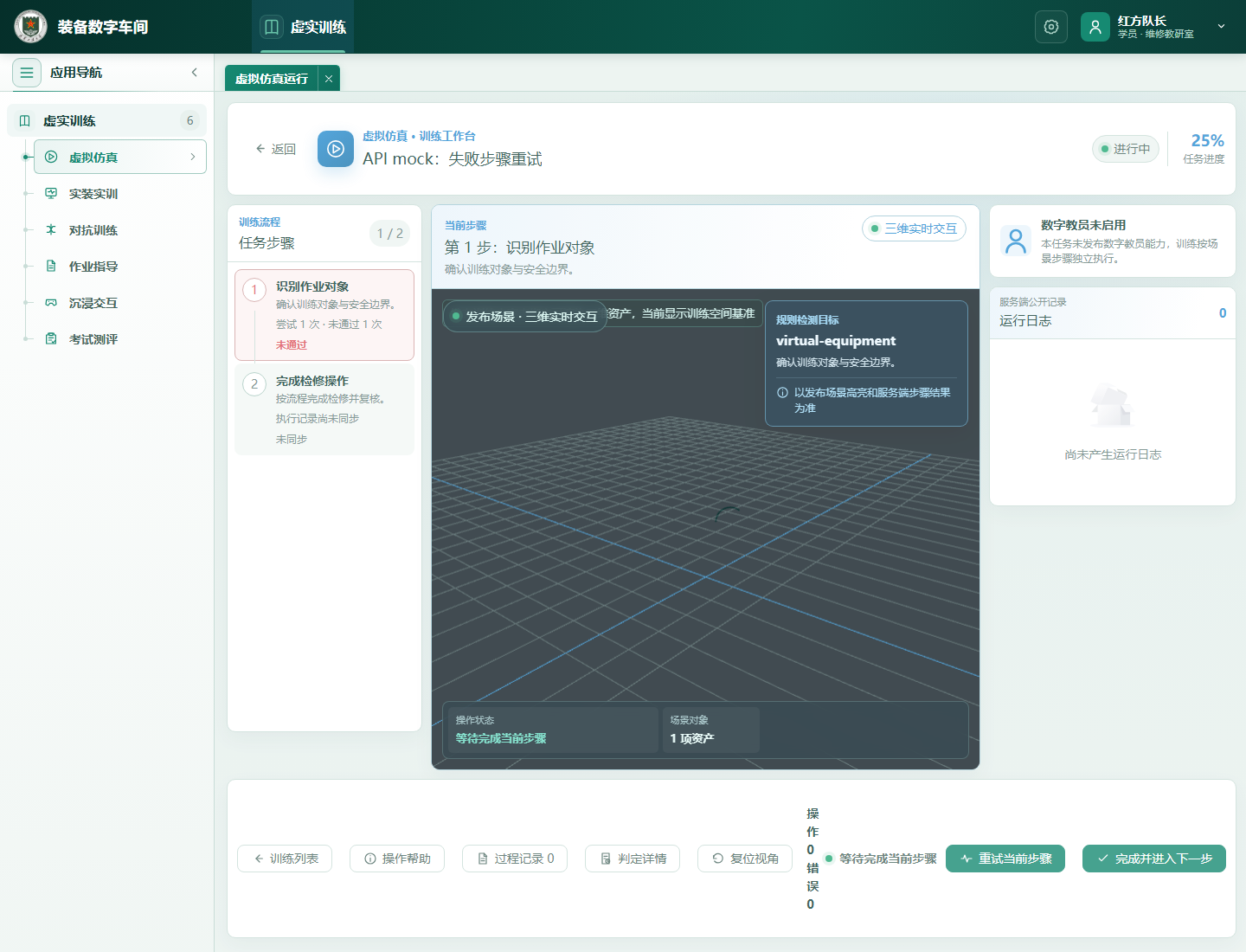Click the 进行中 status badge
The image size is (1246, 952).
[x=1126, y=149]
